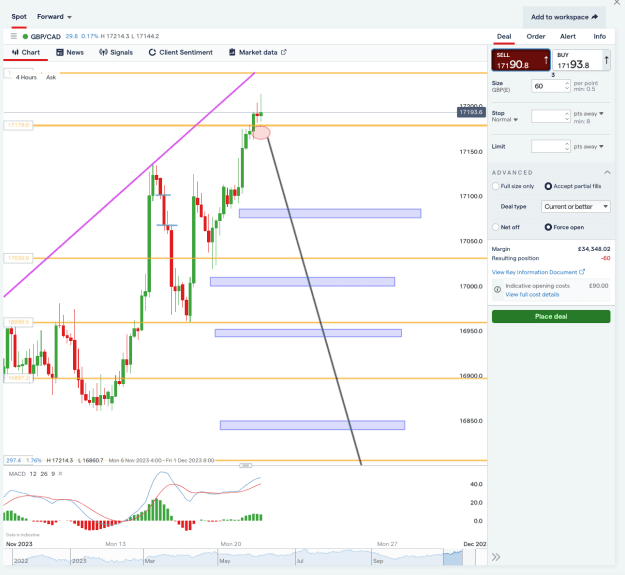Screen dimensions: 625x575
Task: Close the panel with the X icon
Action: pyautogui.click(x=617, y=2)
